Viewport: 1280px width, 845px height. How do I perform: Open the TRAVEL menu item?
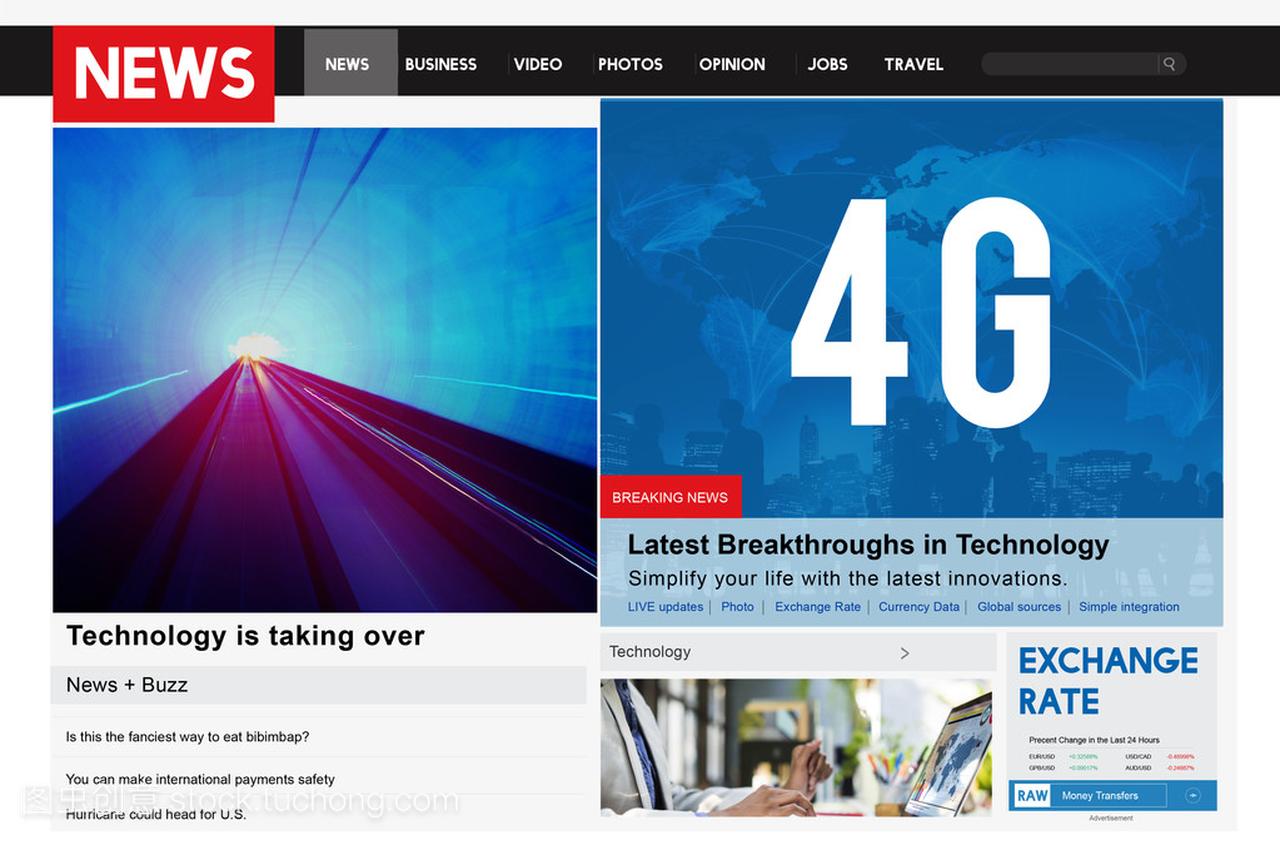pos(913,64)
